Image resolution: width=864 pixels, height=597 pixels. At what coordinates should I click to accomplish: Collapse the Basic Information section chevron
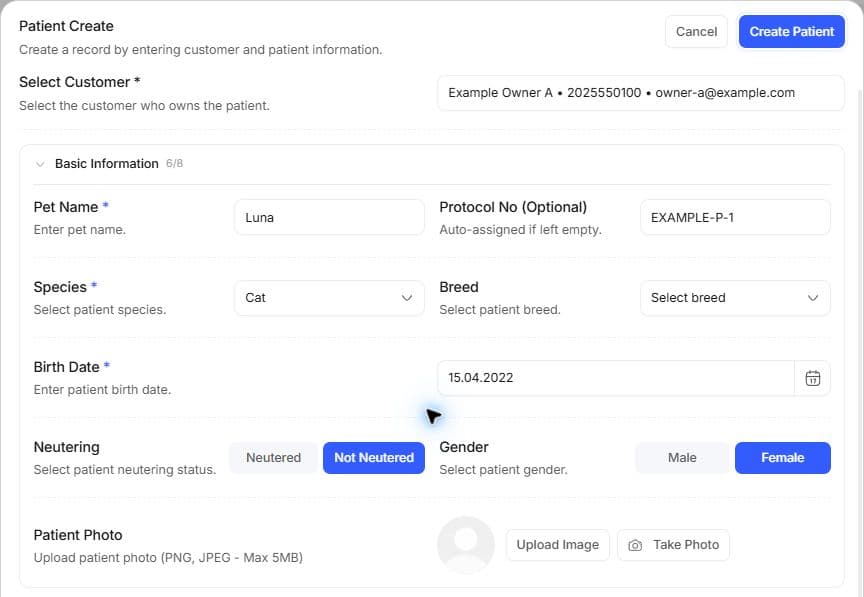(40, 164)
